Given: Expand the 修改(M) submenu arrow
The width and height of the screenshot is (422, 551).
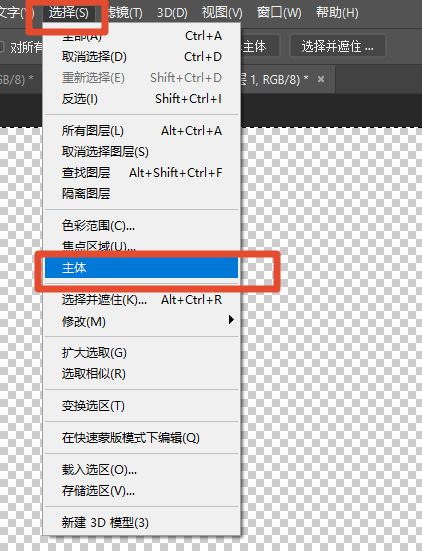Looking at the screenshot, I should pyautogui.click(x=231, y=320).
